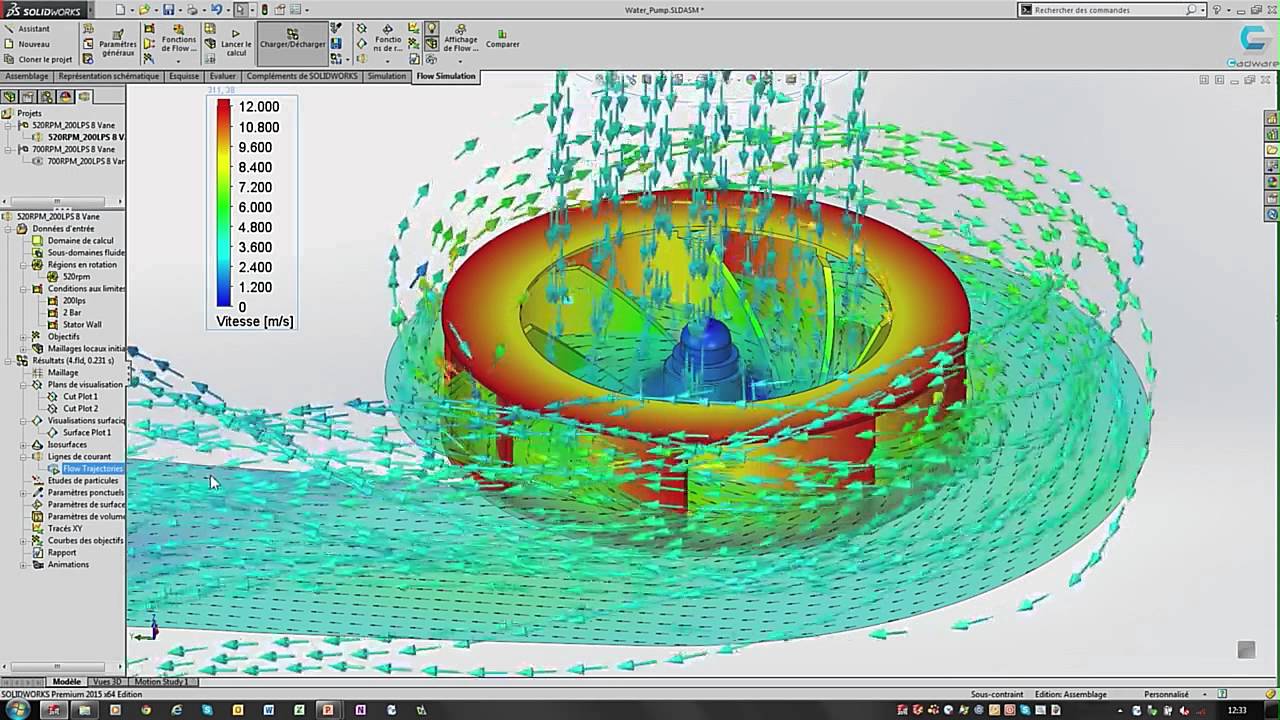Click the New document icon
Viewport: 1280px width, 720px height.
[x=120, y=10]
